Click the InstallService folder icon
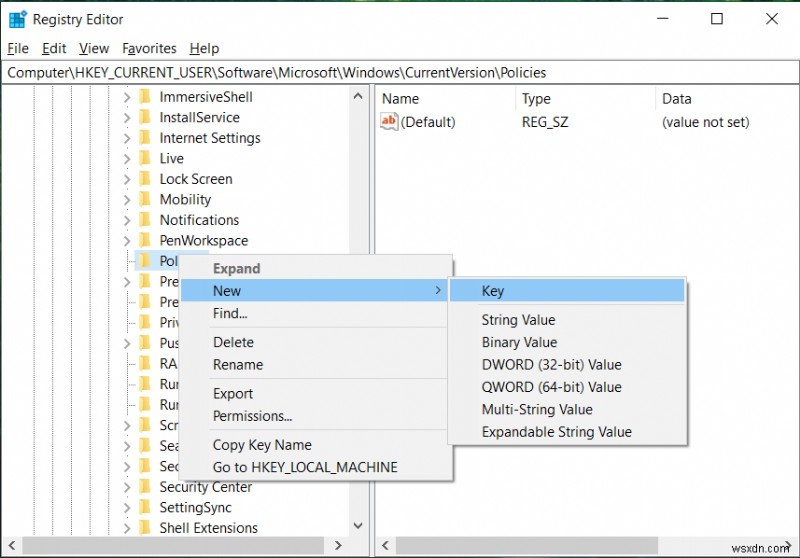The image size is (800, 558). [145, 117]
